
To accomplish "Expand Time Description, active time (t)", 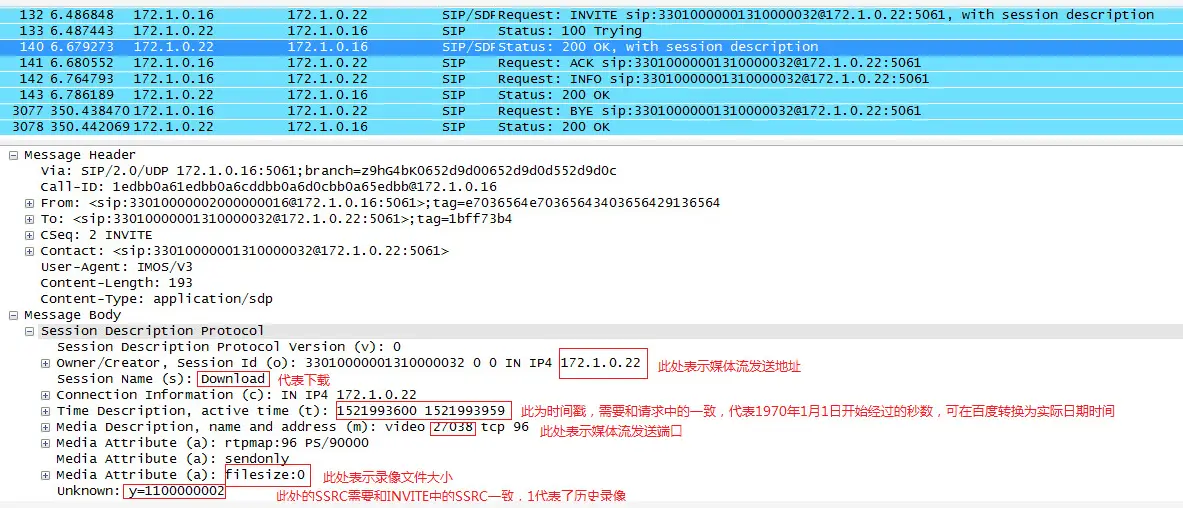I will tap(46, 411).
